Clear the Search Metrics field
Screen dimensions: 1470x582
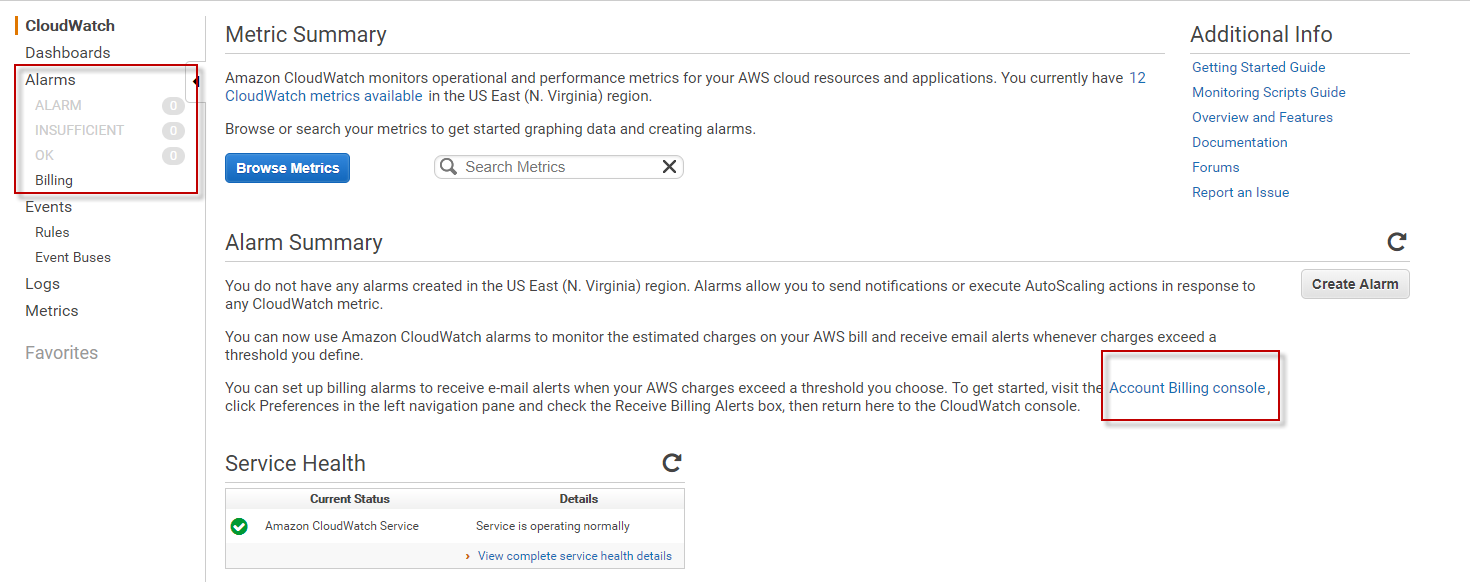670,167
